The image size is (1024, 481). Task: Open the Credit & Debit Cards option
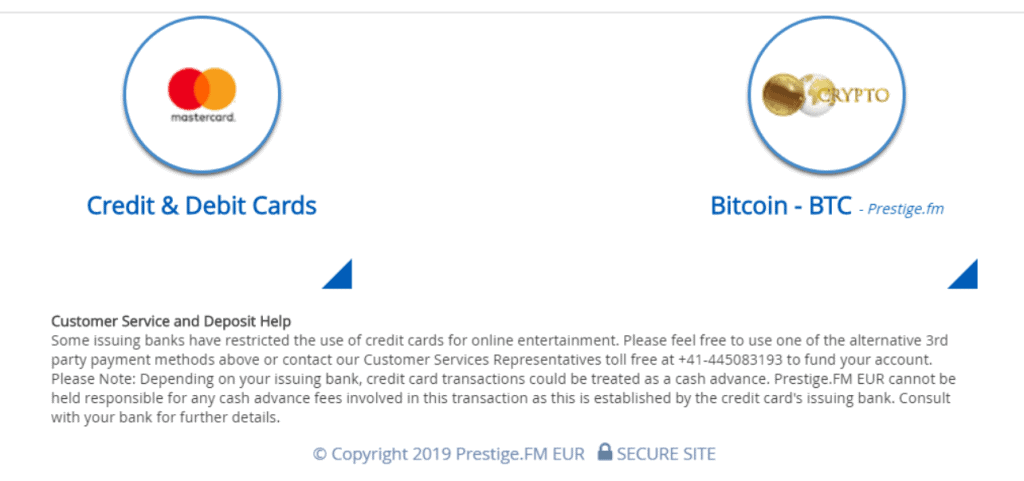click(x=202, y=206)
